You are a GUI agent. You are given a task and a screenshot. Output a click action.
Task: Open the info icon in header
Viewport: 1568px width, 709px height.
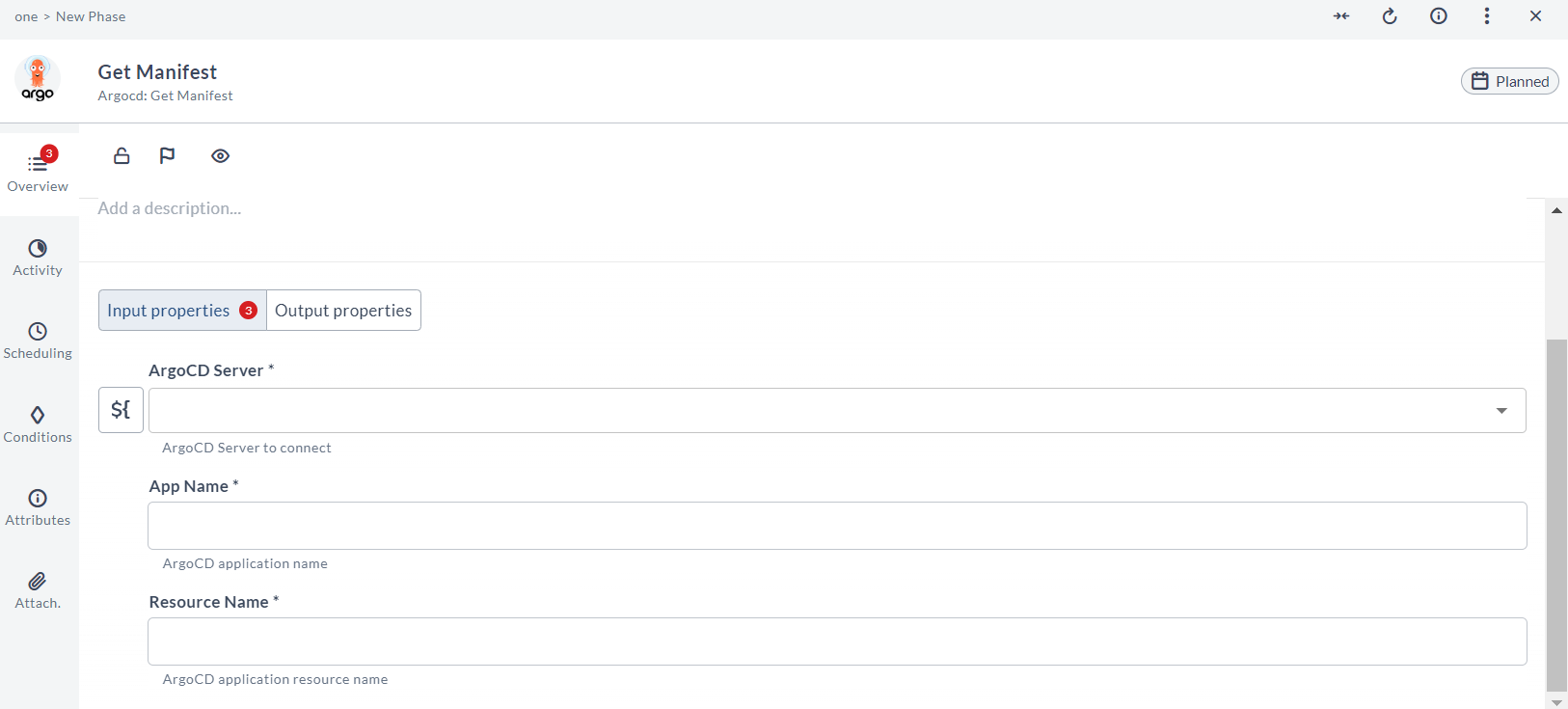click(x=1438, y=16)
